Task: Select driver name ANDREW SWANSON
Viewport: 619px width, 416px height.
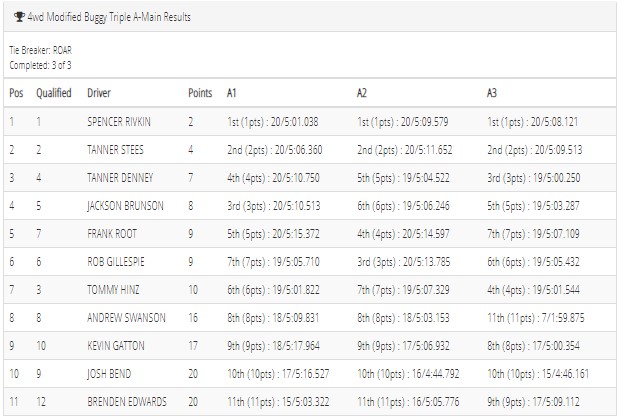Action: [126, 318]
